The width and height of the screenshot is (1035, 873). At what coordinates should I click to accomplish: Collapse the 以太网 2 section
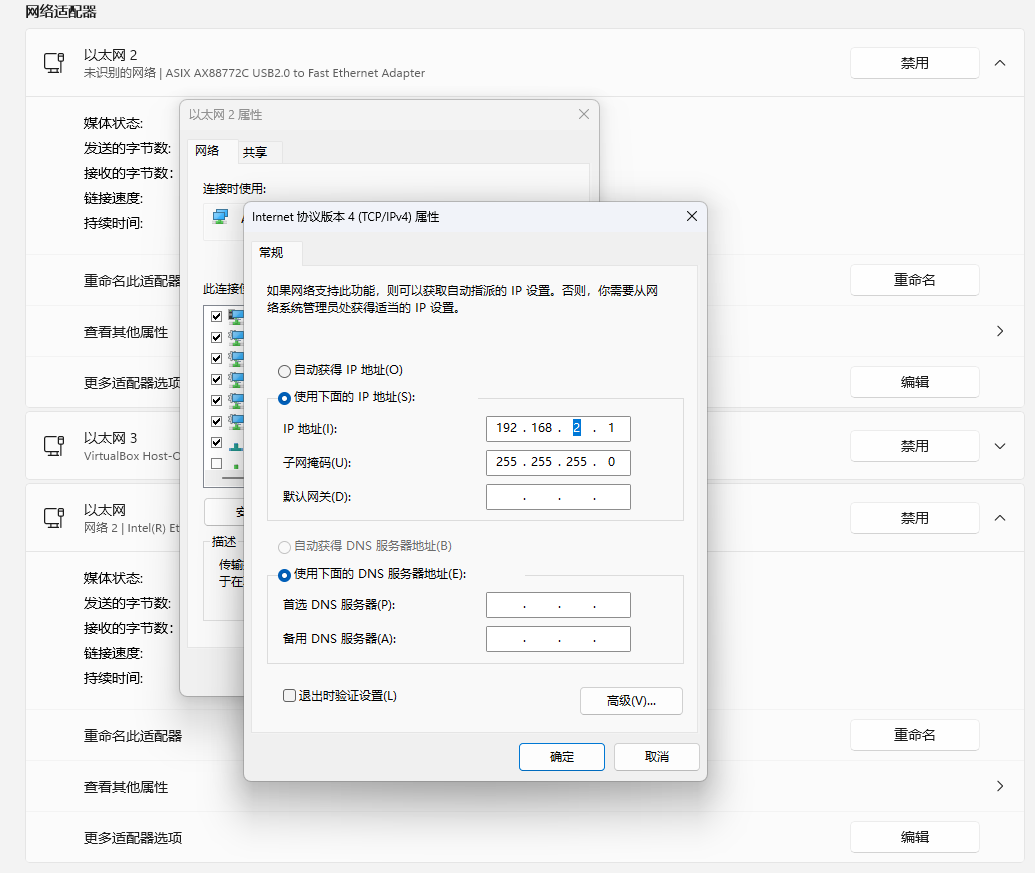[999, 62]
